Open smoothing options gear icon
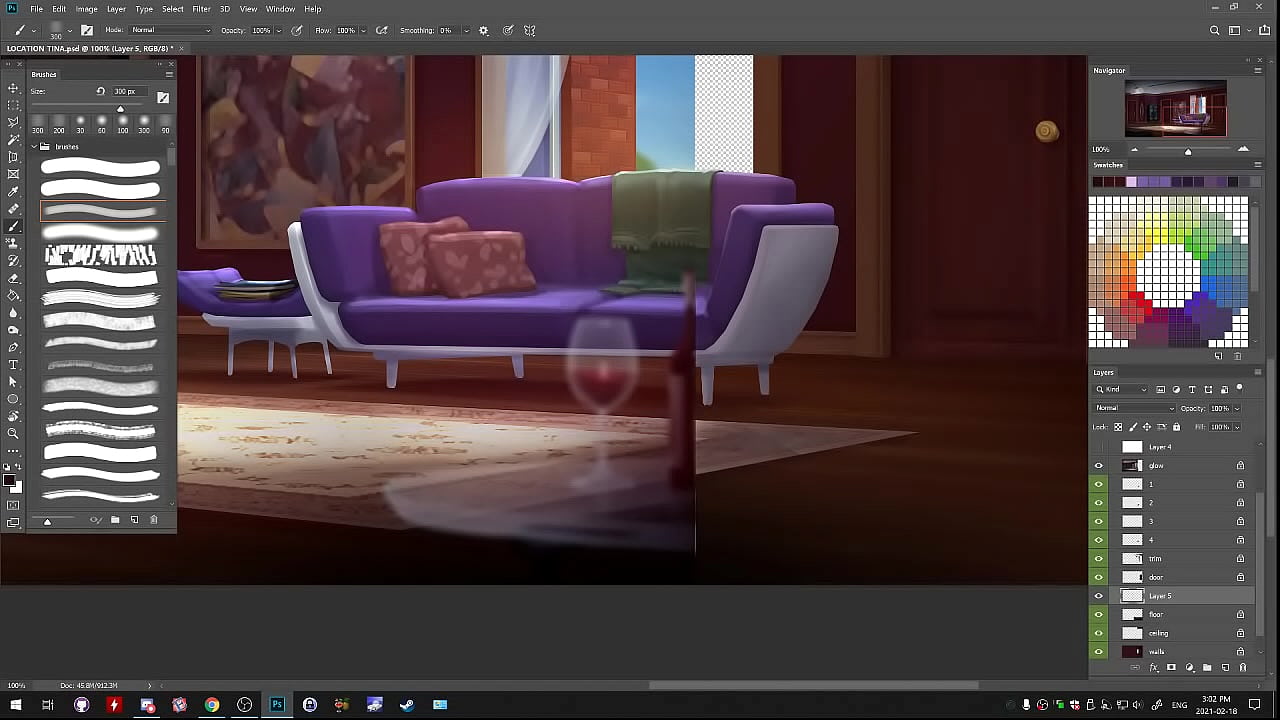 (484, 31)
